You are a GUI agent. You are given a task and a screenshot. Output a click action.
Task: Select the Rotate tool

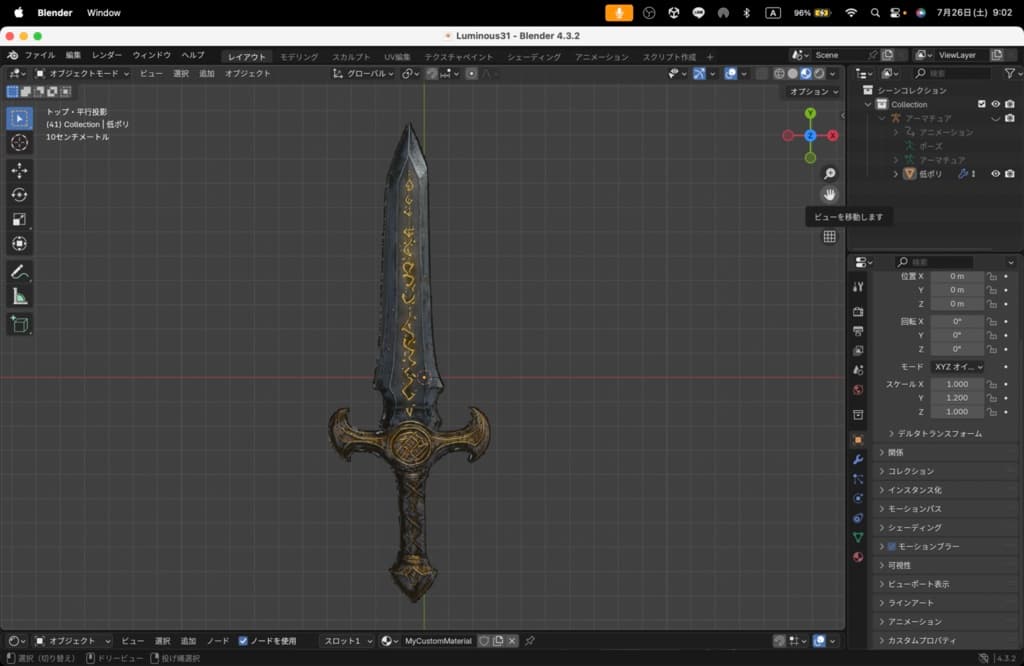coord(19,195)
